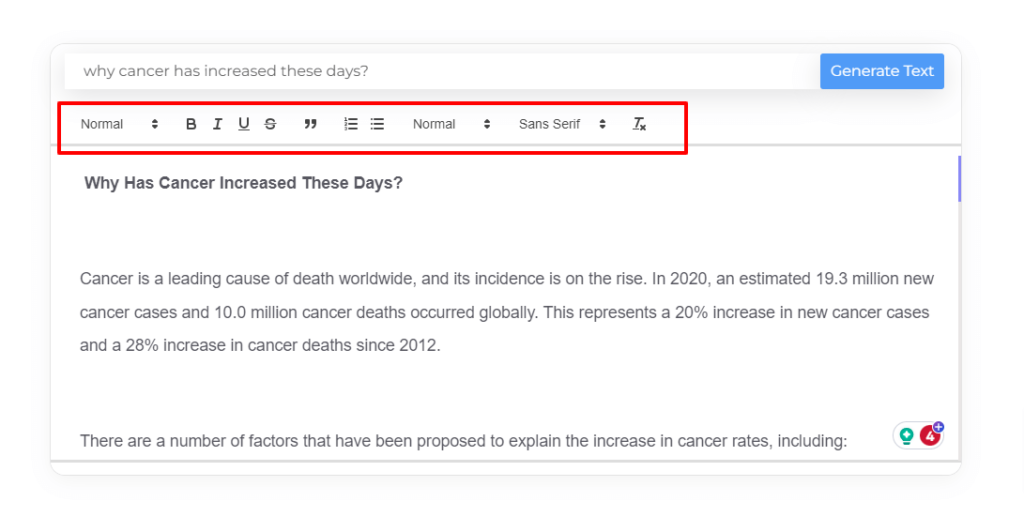
Task: Open the Sans Serif font dropdown
Action: coord(562,124)
